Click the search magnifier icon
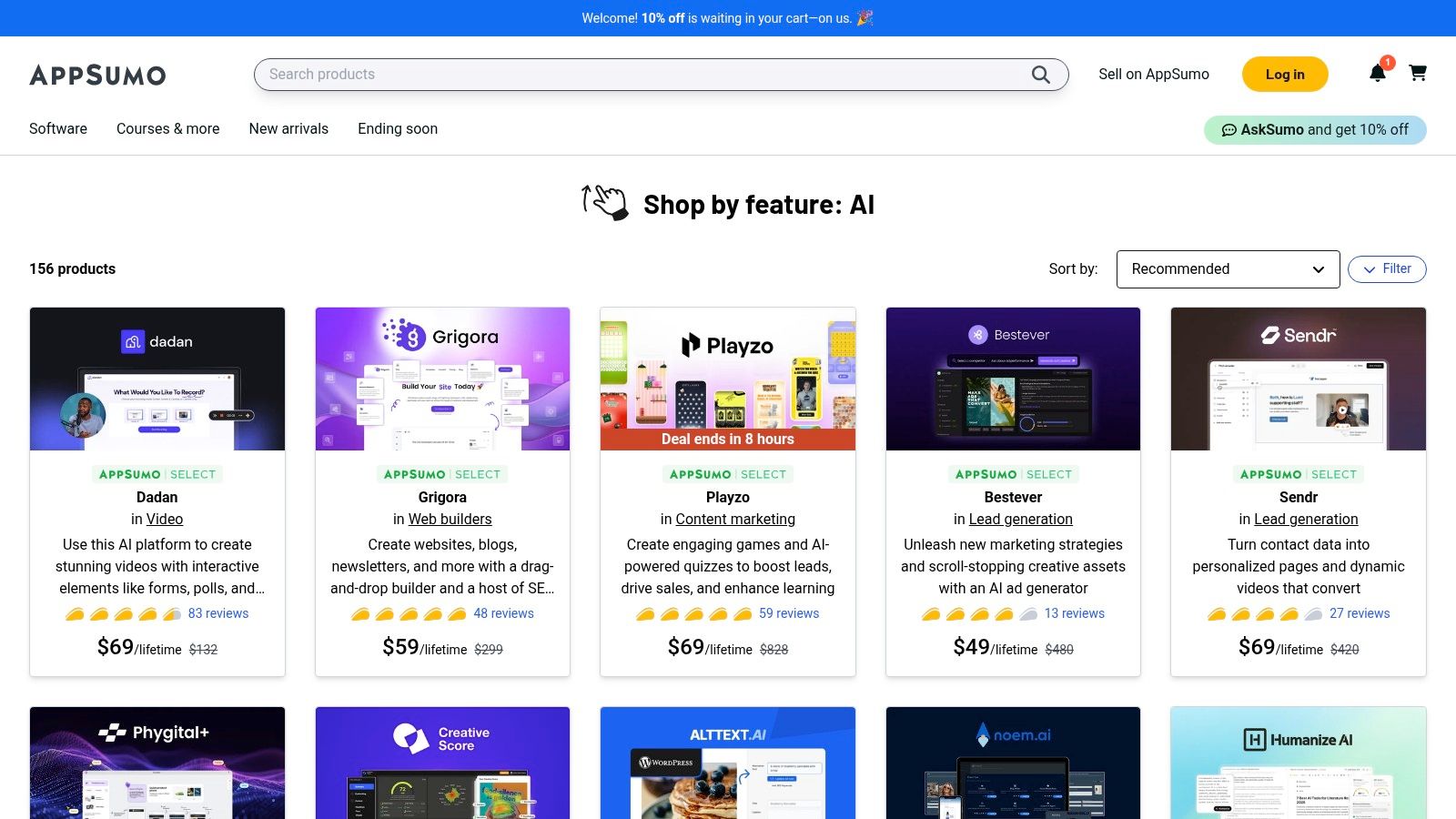 pyautogui.click(x=1041, y=75)
